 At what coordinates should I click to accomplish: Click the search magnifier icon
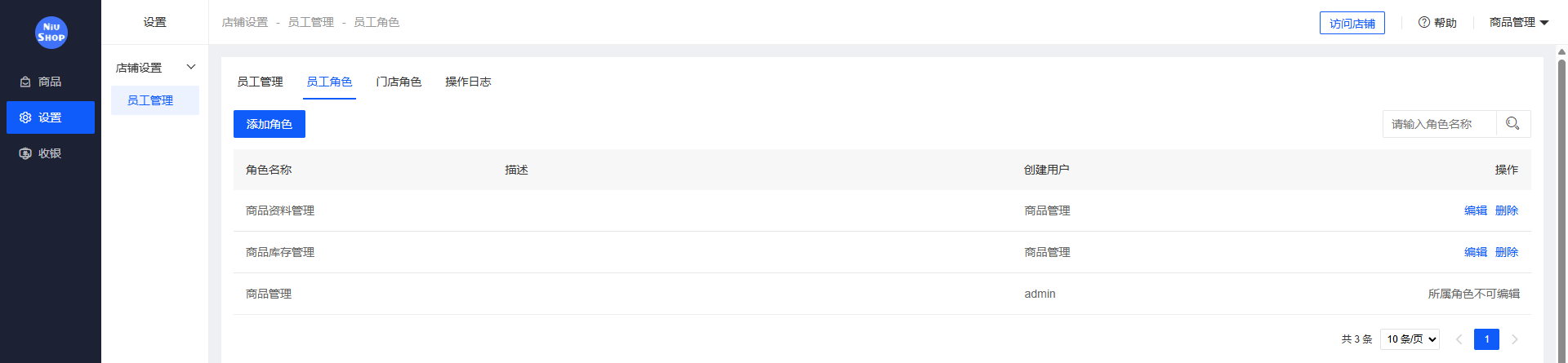[x=1512, y=124]
